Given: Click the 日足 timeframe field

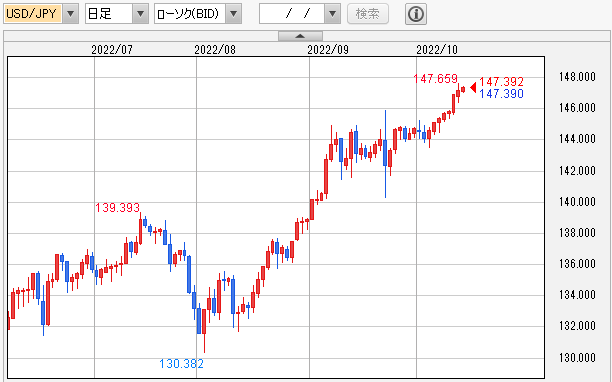Looking at the screenshot, I should click(x=109, y=14).
